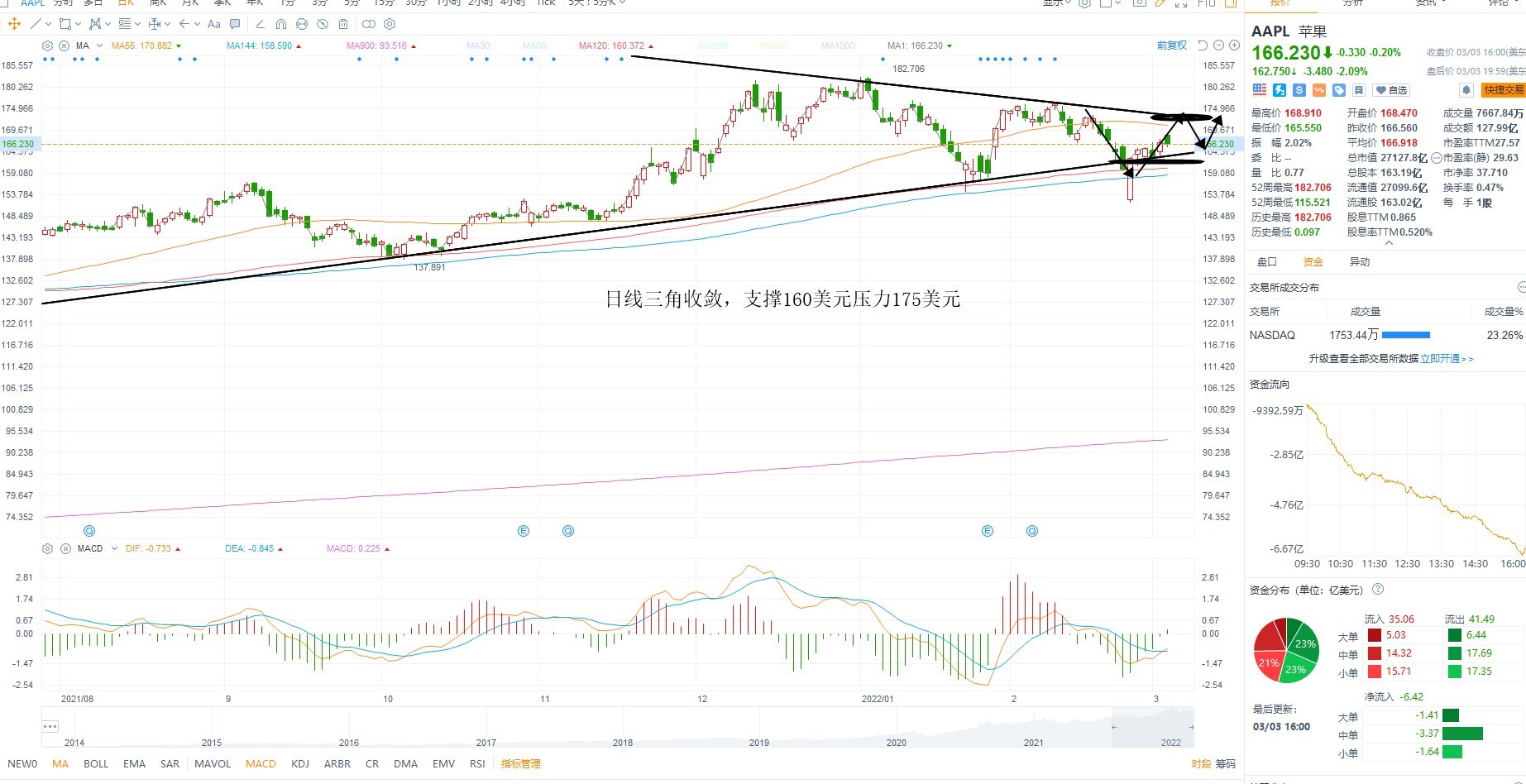Click the blue dollar sign icon
The image size is (1526, 784).
[1299, 89]
